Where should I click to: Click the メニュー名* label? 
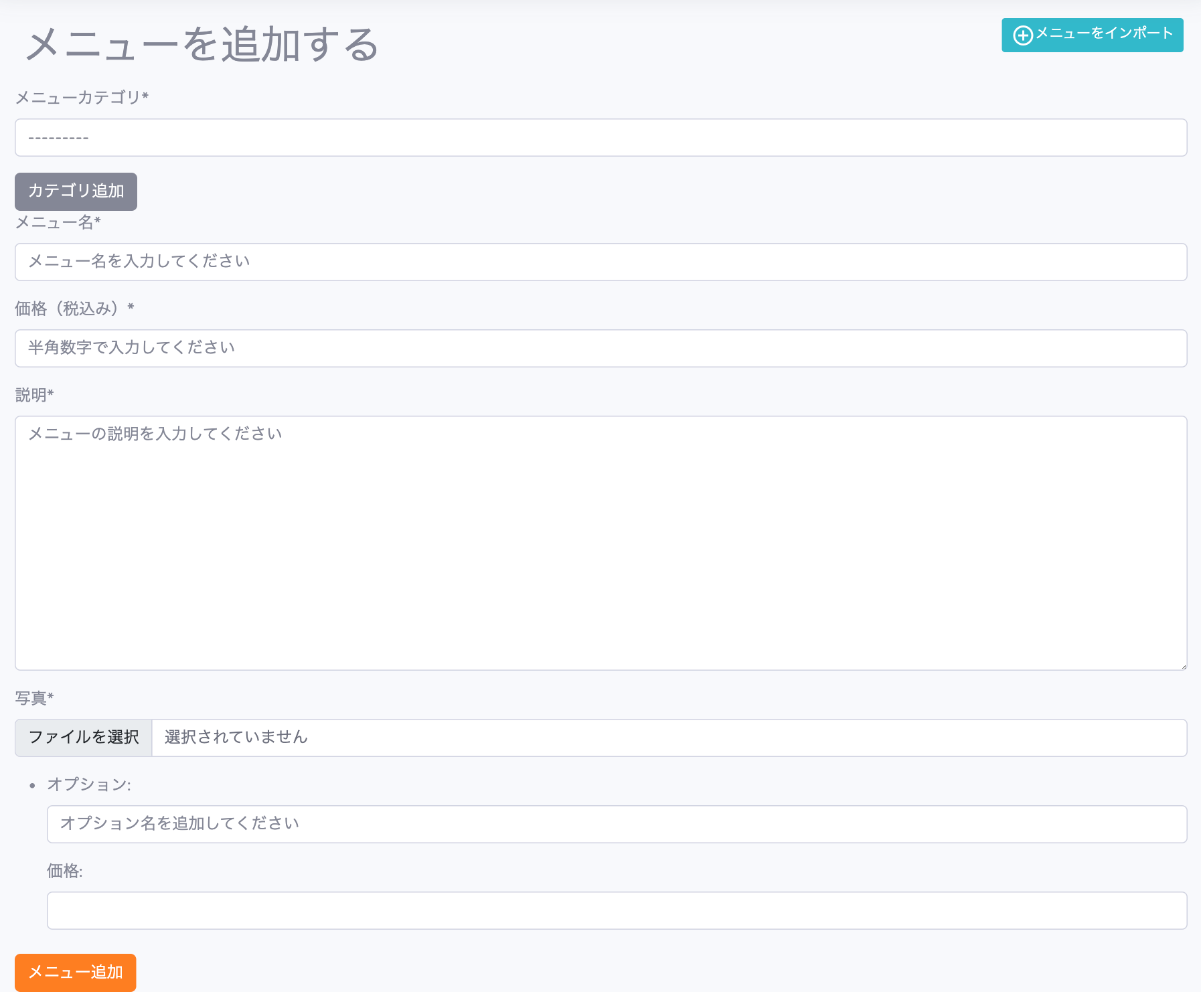58,222
